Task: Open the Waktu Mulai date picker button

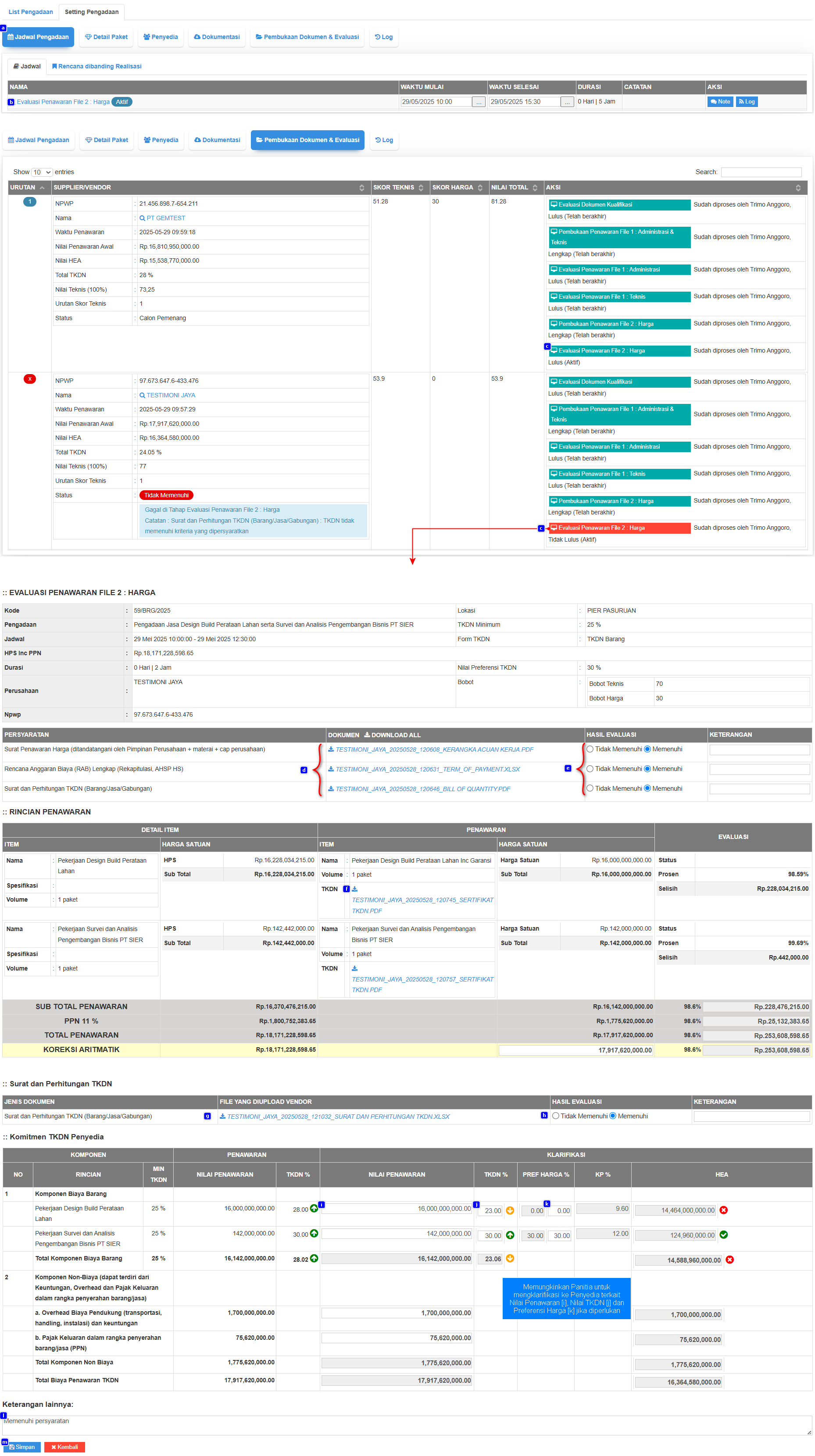Action: pyautogui.click(x=479, y=102)
